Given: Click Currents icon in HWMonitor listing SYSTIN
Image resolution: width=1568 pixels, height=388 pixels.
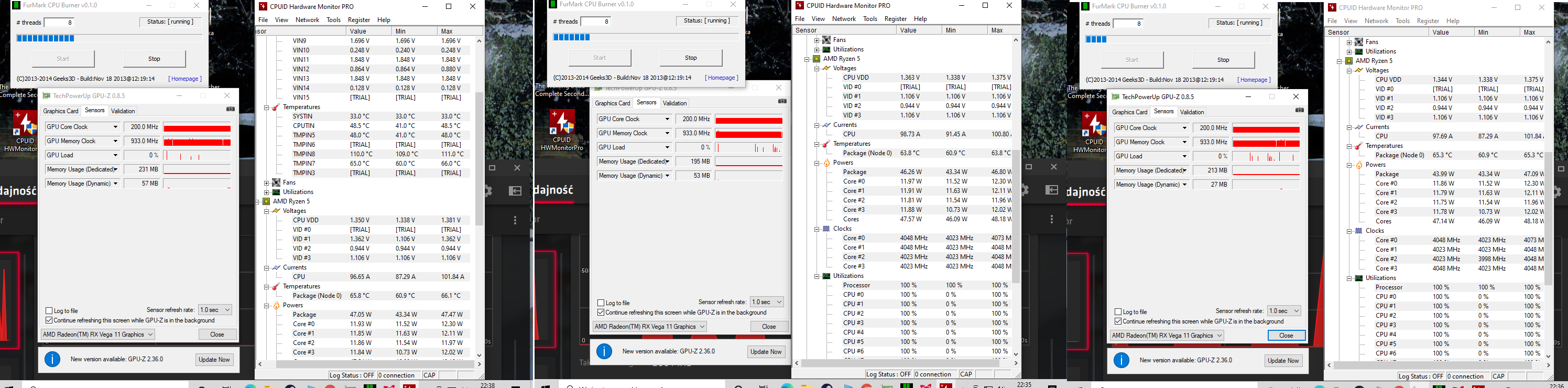Looking at the screenshot, I should coord(276,267).
